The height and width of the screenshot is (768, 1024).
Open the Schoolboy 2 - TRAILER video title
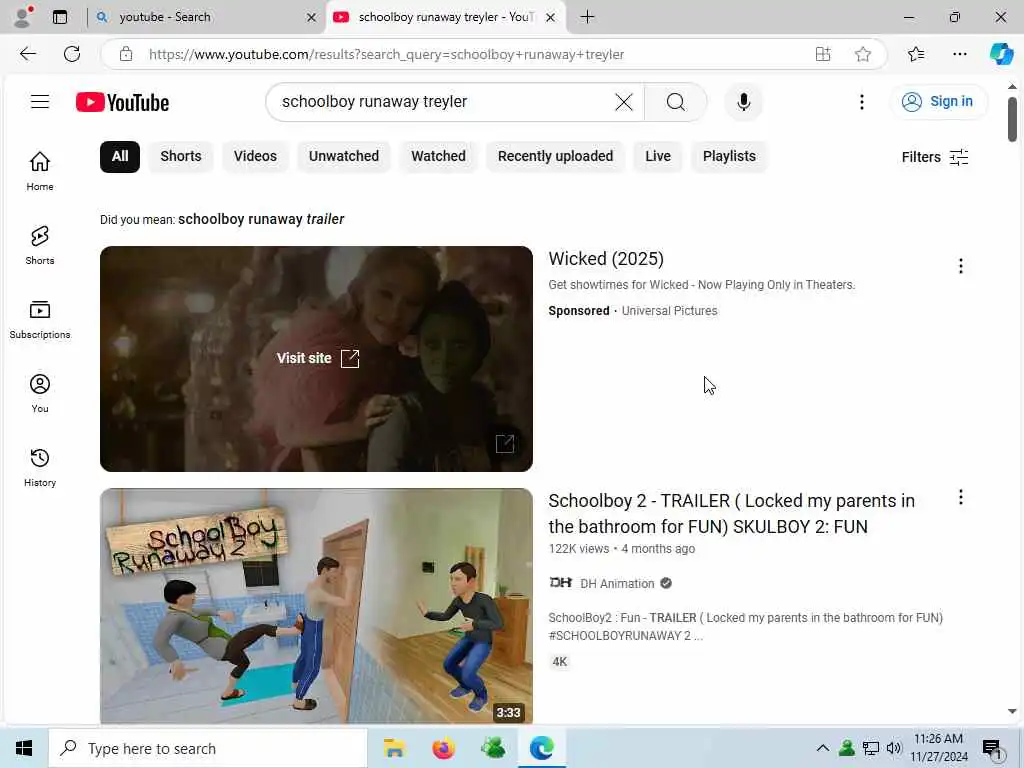[731, 514]
